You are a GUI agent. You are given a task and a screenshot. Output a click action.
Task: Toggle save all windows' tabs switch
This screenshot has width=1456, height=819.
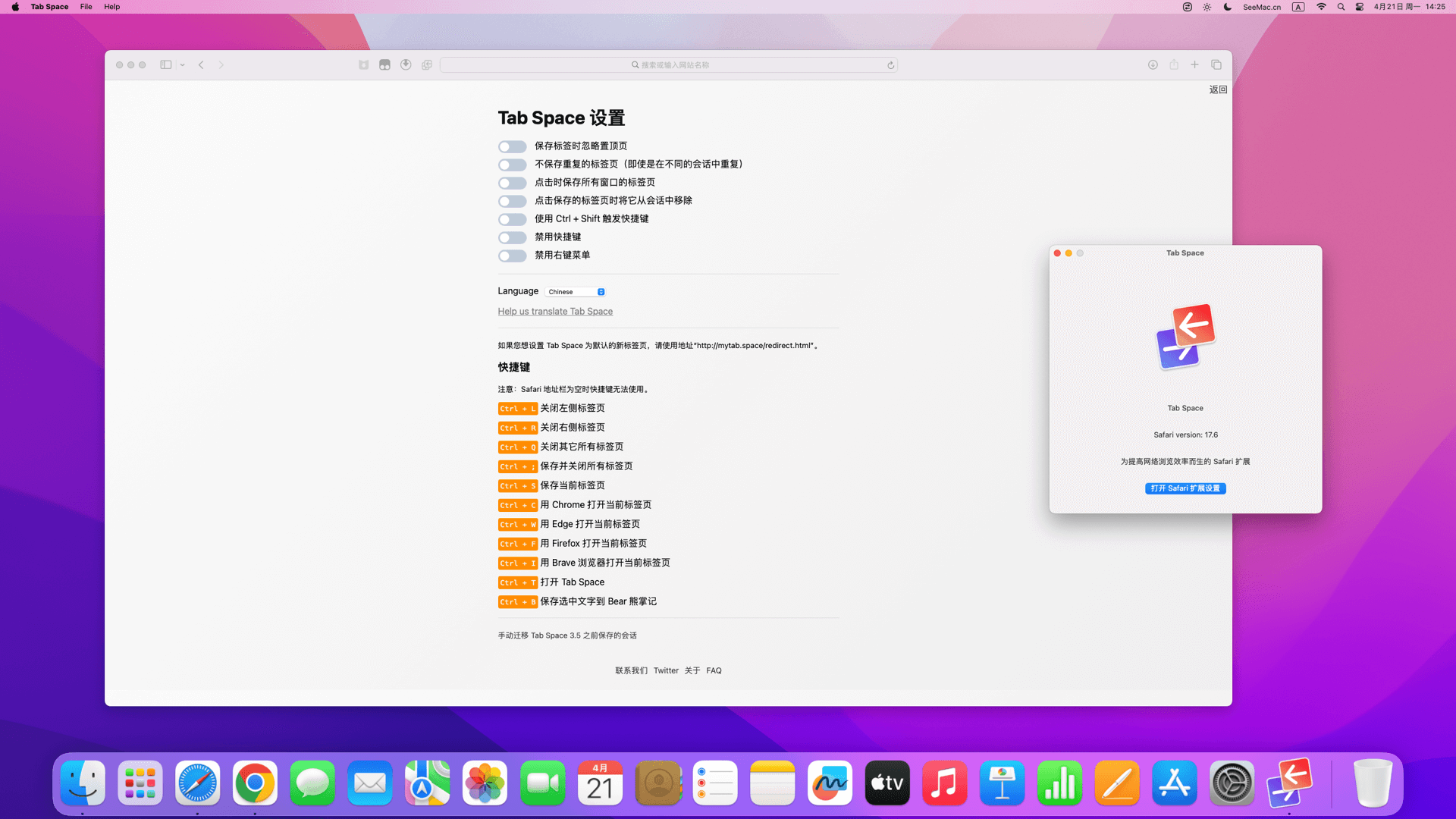[x=512, y=183]
